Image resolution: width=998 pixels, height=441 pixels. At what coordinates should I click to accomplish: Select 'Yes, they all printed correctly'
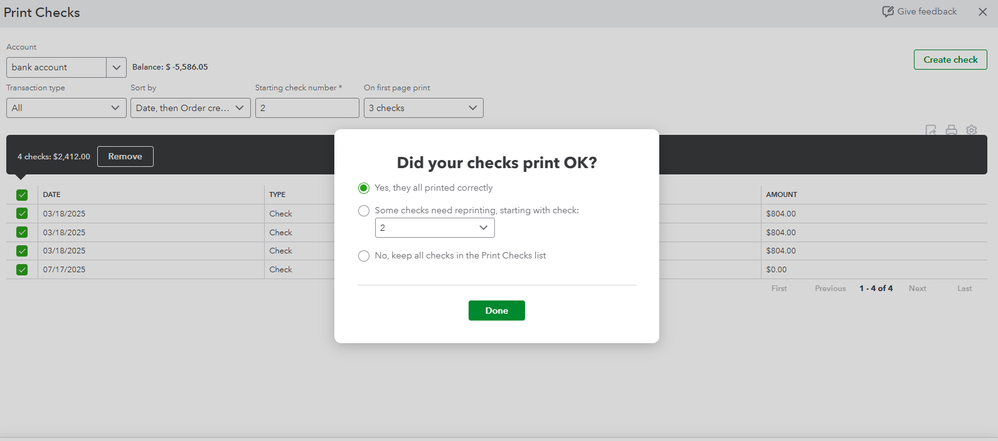[x=364, y=188]
